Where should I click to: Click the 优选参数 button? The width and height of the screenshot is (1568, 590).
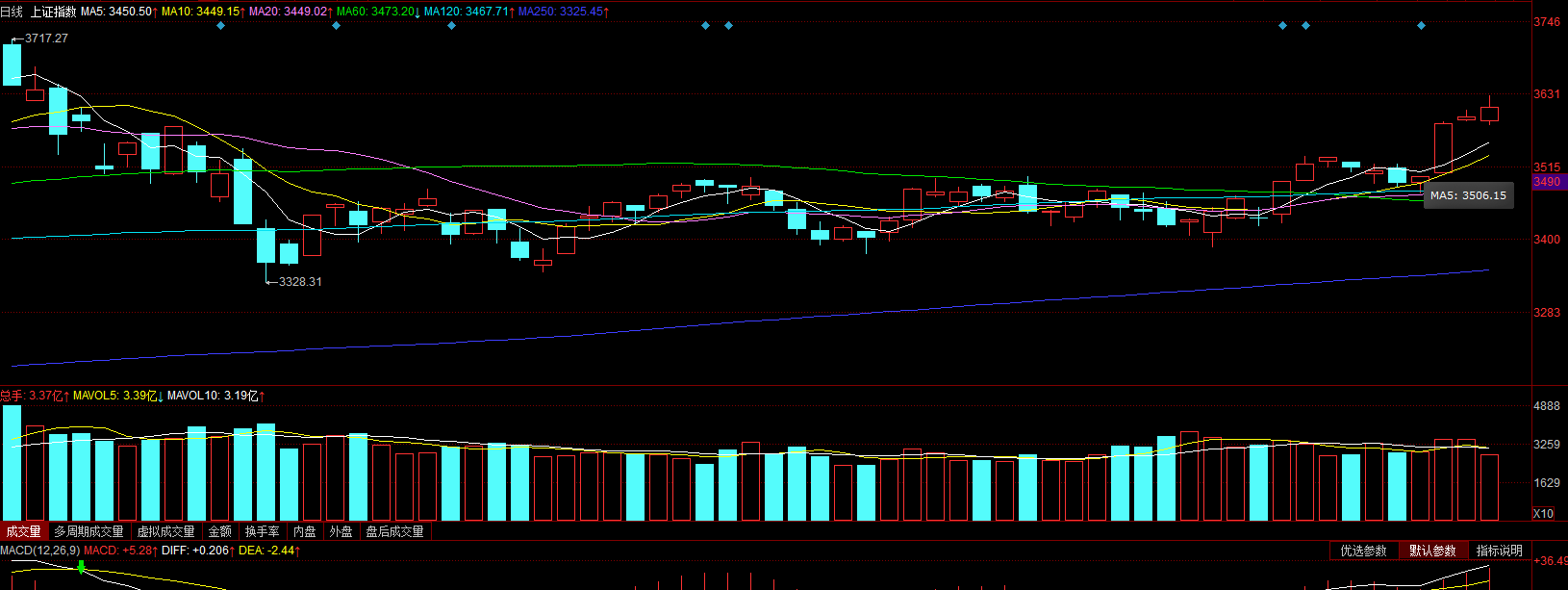[1363, 551]
